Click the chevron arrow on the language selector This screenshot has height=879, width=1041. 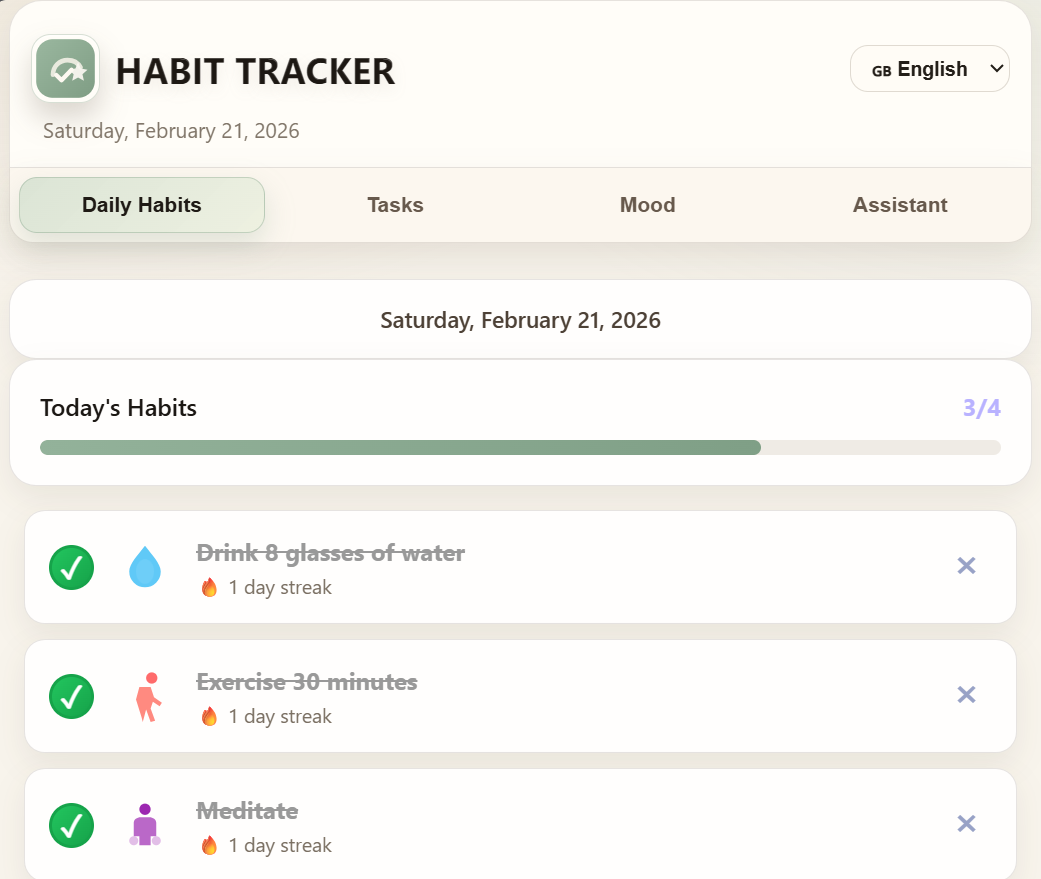pos(996,68)
